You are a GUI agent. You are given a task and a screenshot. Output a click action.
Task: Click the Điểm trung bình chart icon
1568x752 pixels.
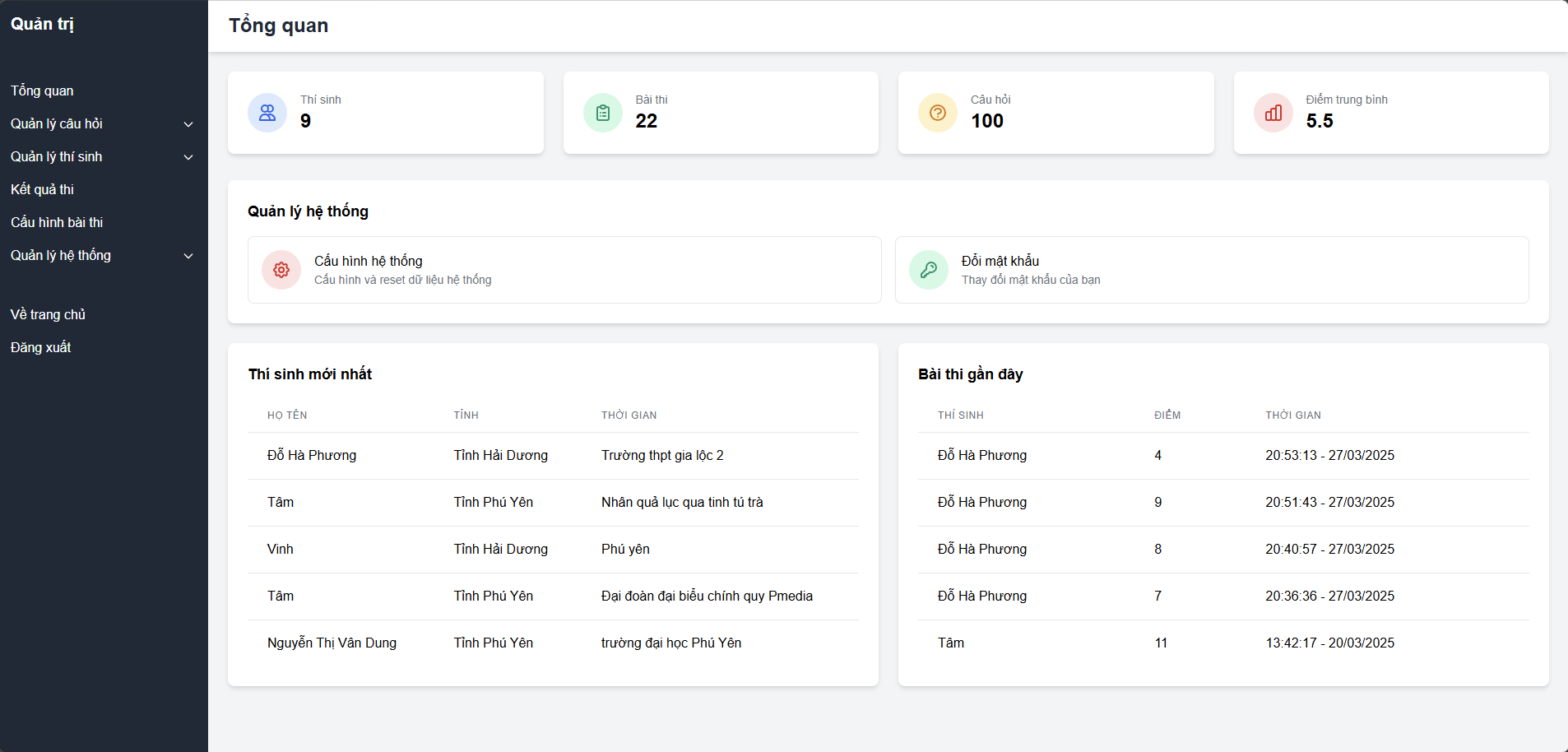[1273, 113]
